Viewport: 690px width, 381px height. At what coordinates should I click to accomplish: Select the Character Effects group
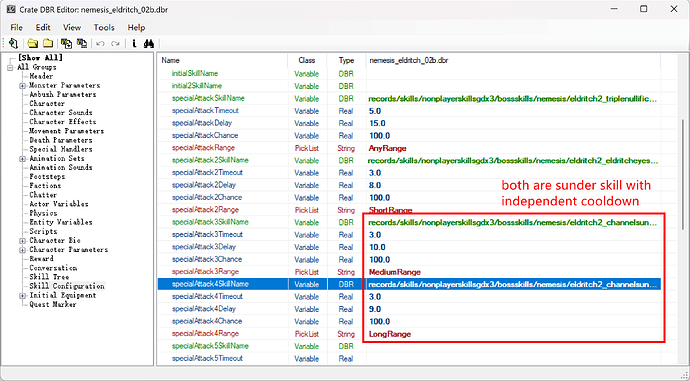[62, 122]
